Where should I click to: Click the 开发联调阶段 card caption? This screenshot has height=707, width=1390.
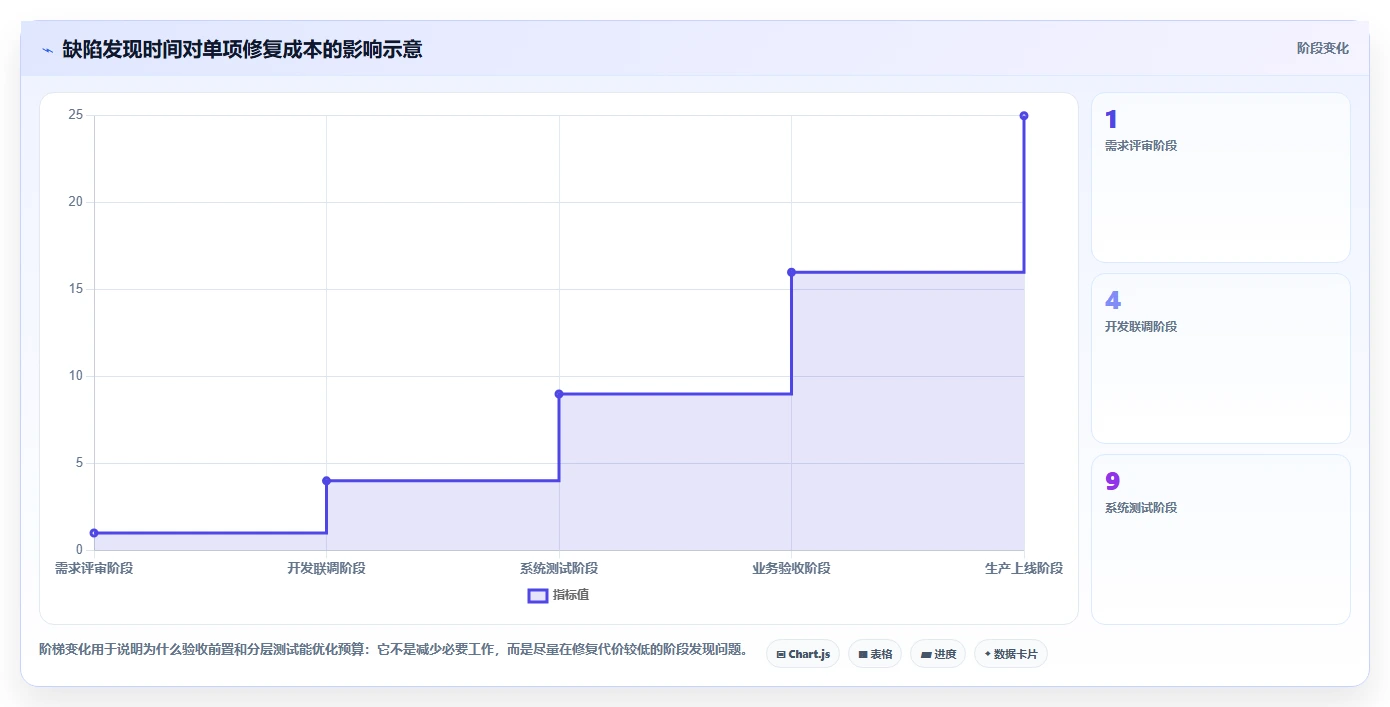pyautogui.click(x=1141, y=327)
